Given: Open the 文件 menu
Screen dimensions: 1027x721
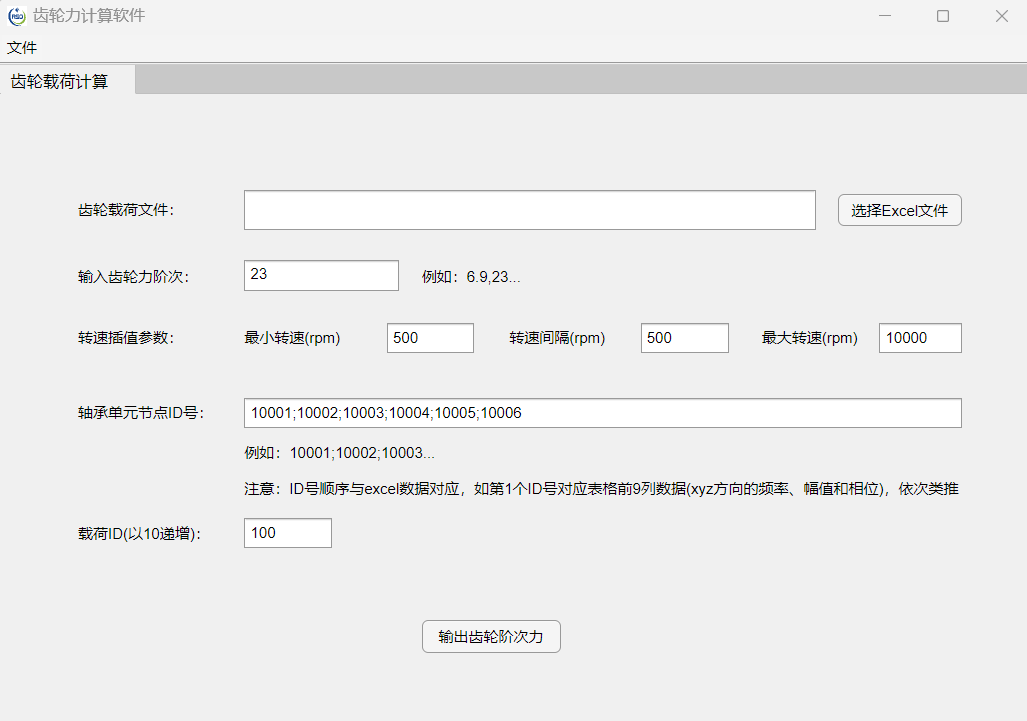Looking at the screenshot, I should tap(22, 47).
